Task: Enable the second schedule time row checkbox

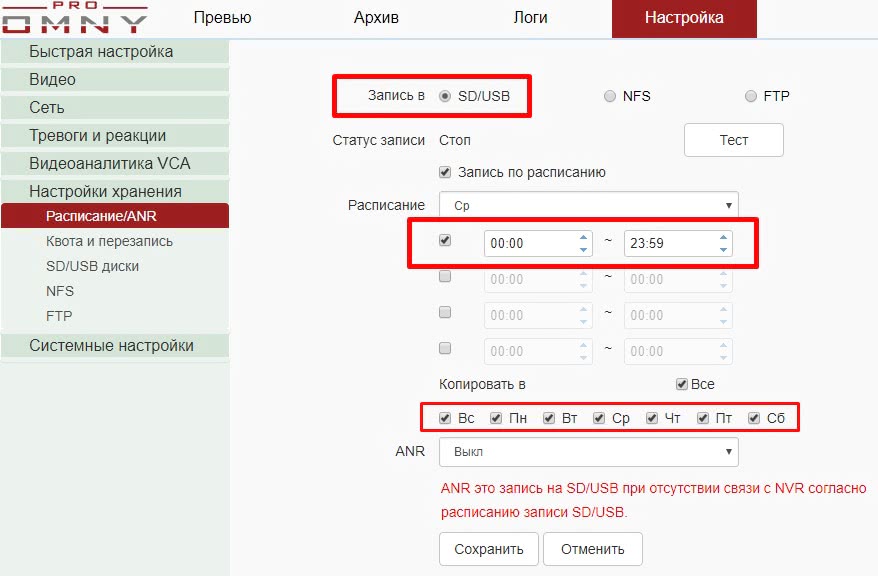Action: [x=446, y=277]
